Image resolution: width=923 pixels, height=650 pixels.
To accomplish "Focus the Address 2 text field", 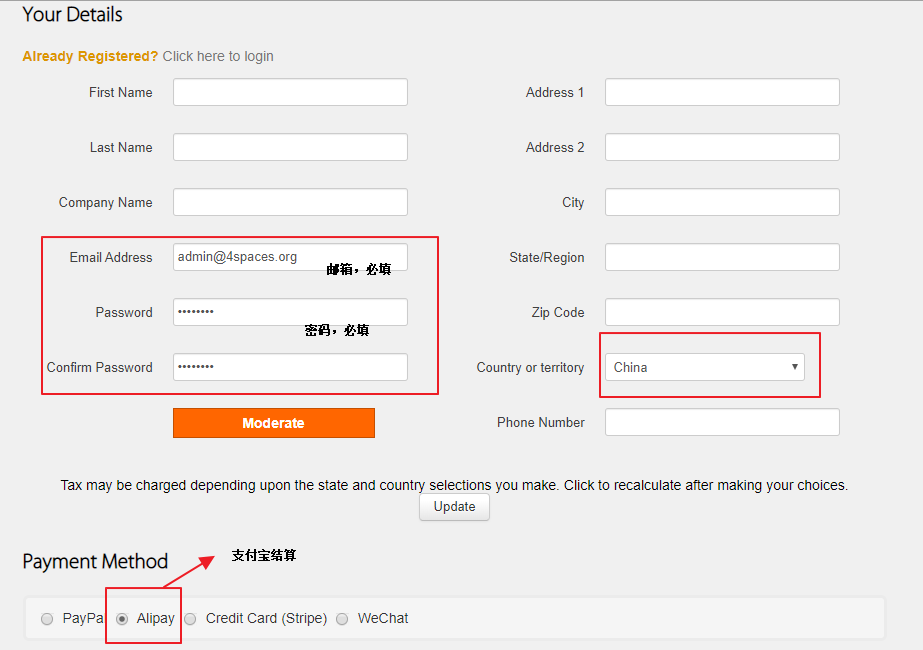I will point(722,147).
